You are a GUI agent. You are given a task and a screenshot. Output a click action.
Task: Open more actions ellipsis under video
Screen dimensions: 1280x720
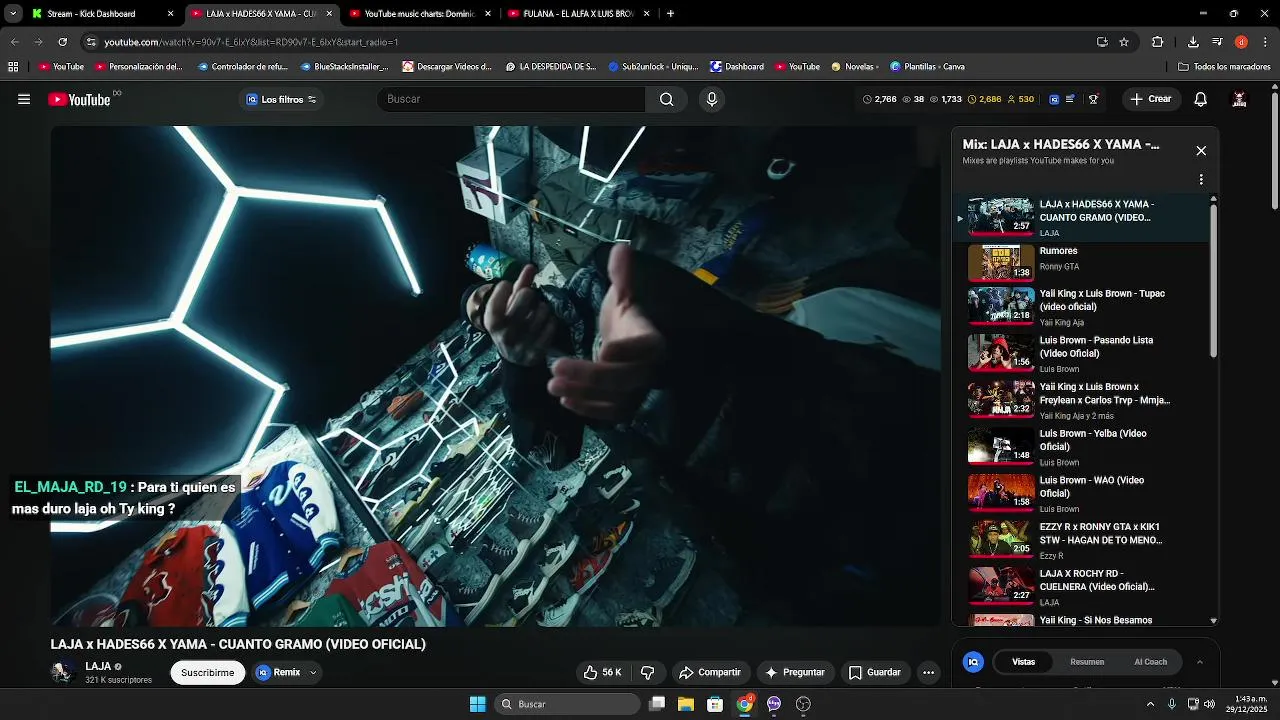928,673
